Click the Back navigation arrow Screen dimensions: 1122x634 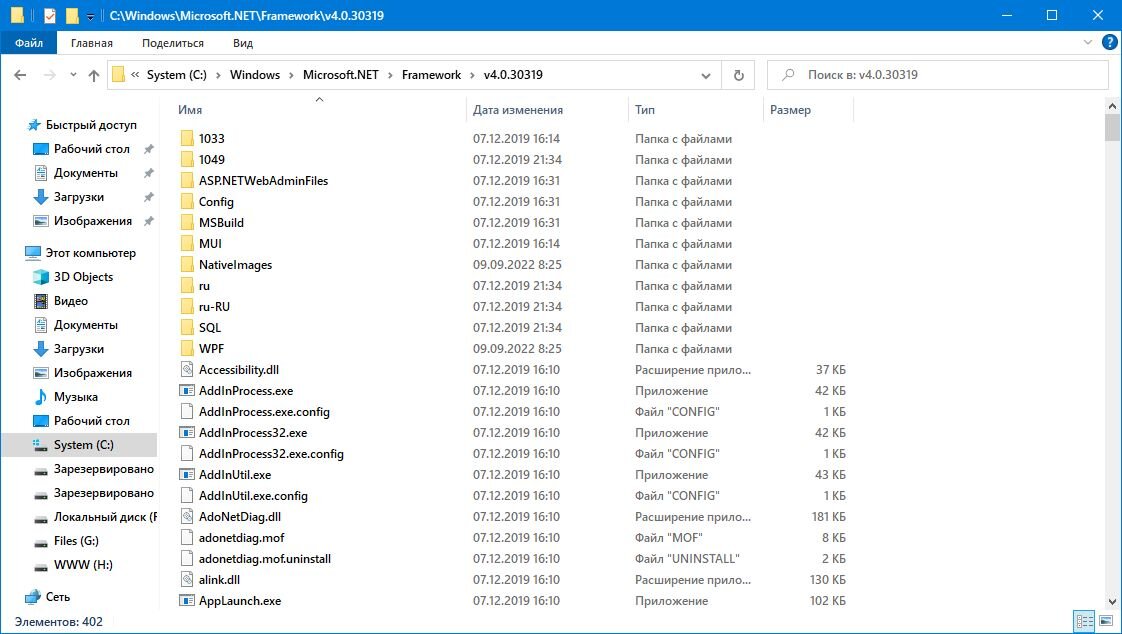coord(20,74)
